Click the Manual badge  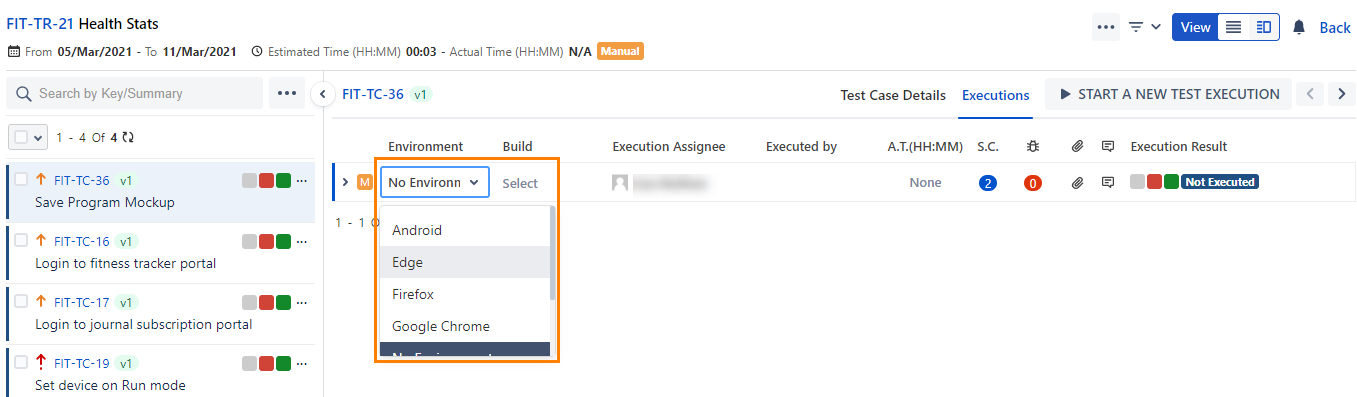tap(620, 51)
